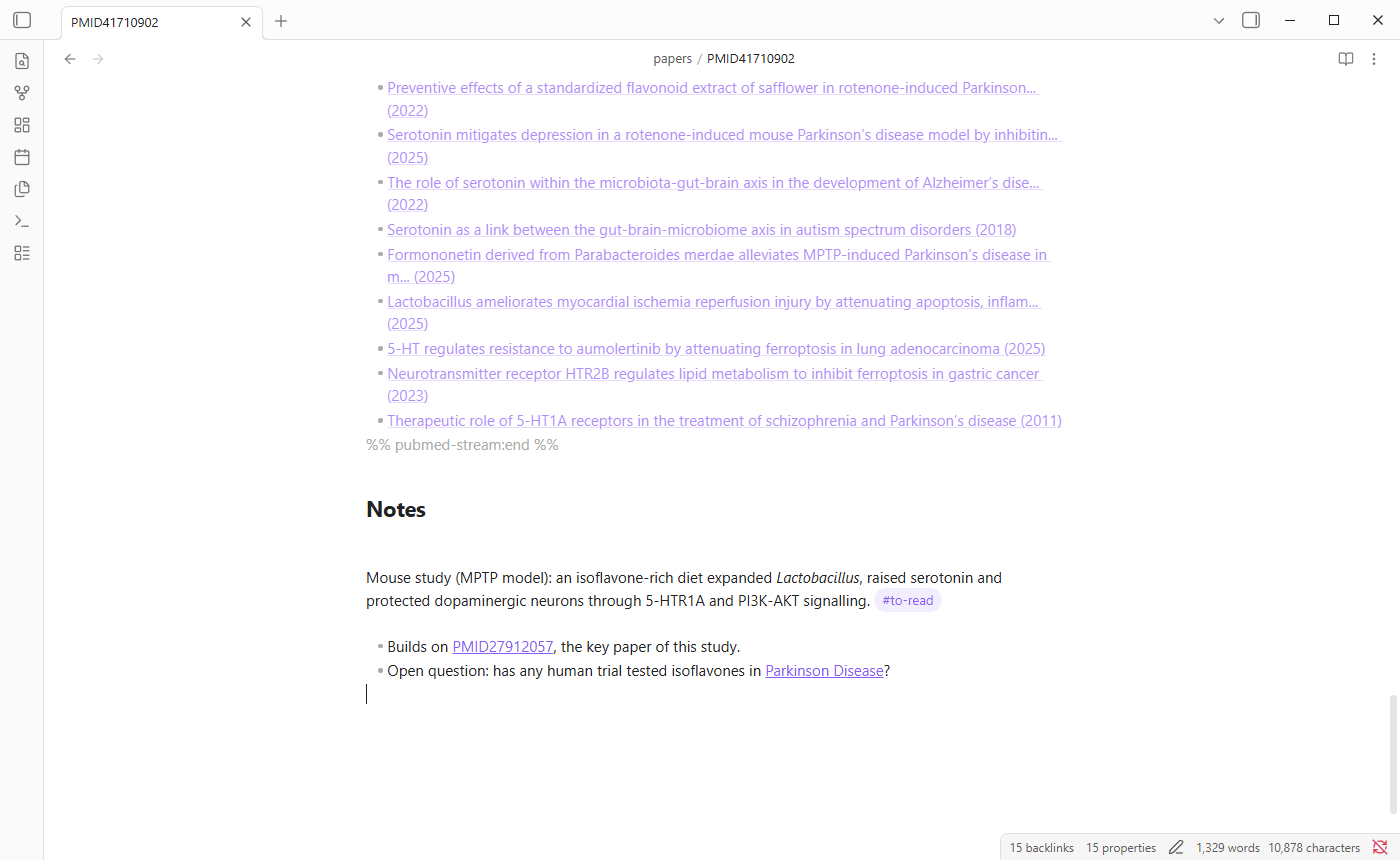Show 15 backlinks from status bar

(x=1041, y=847)
